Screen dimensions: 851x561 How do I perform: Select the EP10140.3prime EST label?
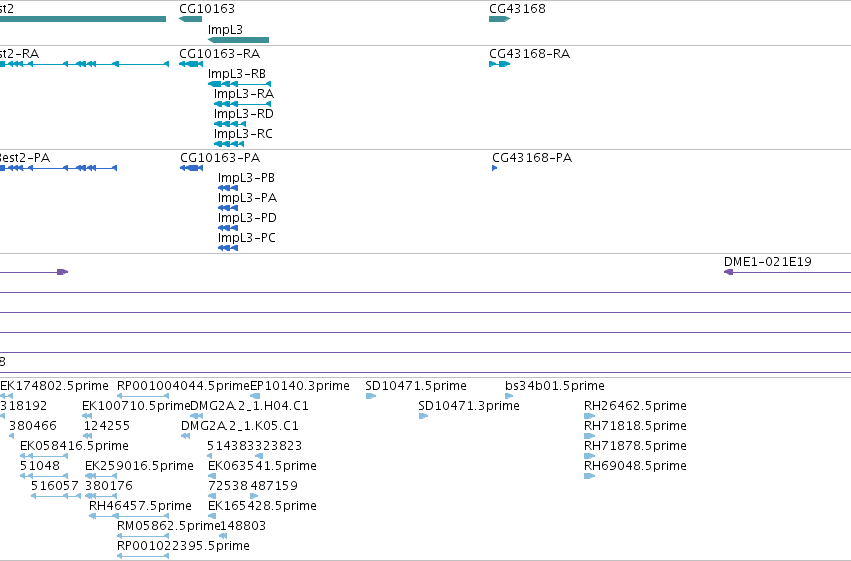pos(300,386)
